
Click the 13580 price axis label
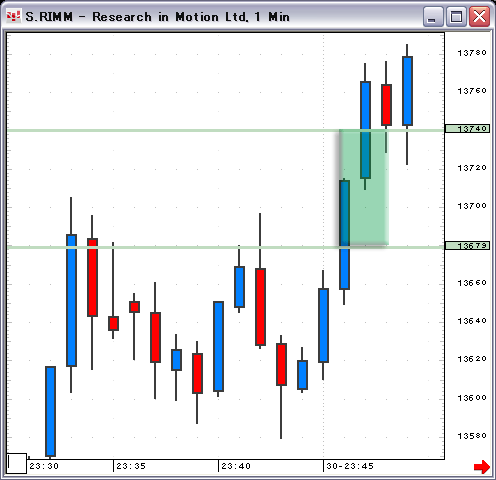472,436
